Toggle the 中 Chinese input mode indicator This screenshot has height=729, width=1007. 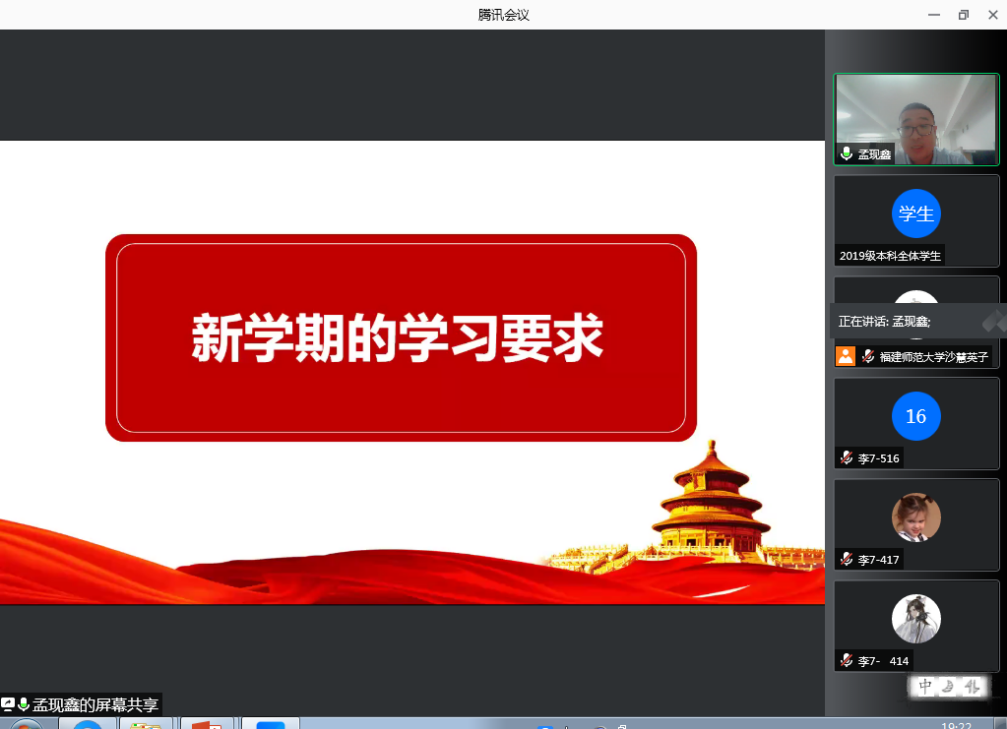(925, 686)
